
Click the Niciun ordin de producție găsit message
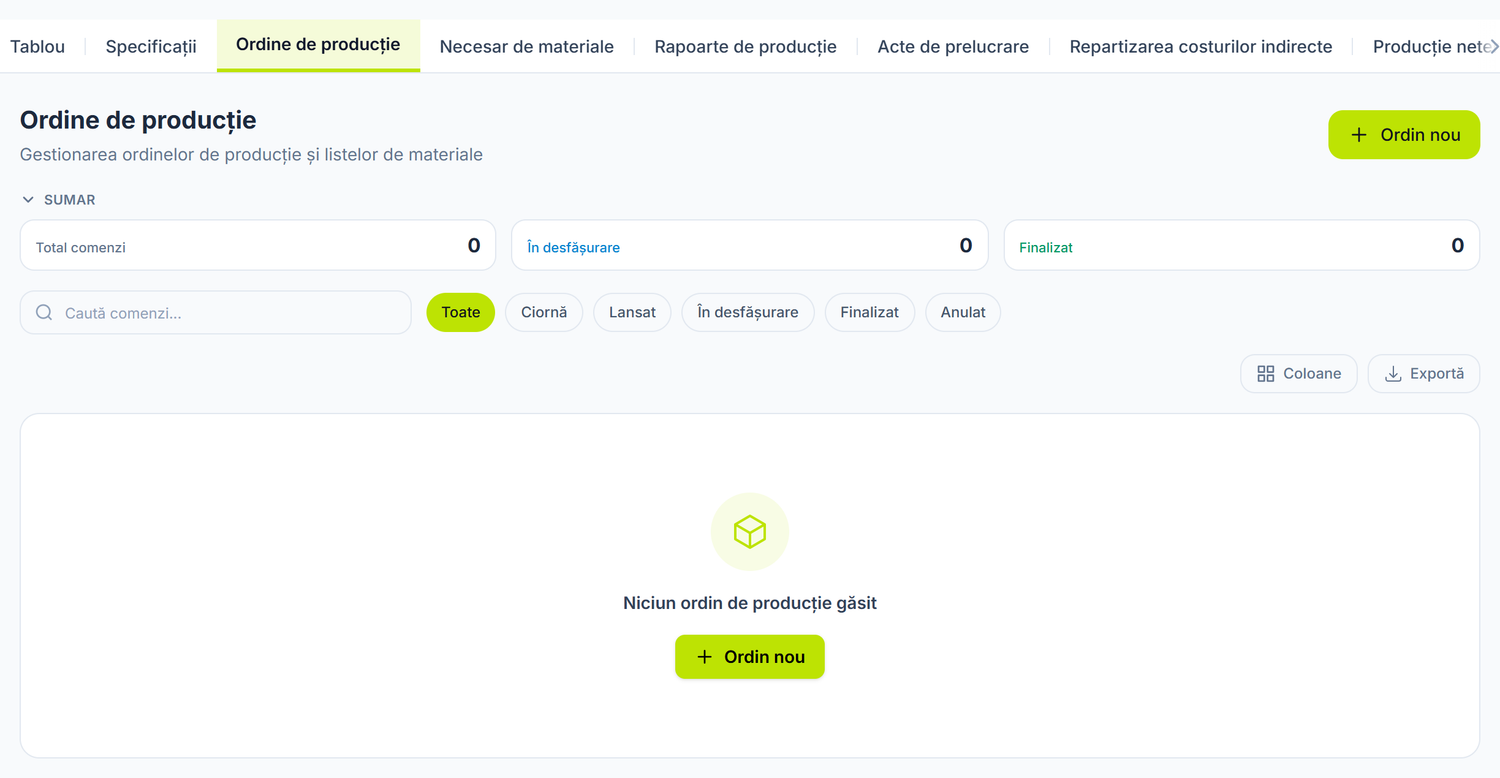pyautogui.click(x=750, y=603)
